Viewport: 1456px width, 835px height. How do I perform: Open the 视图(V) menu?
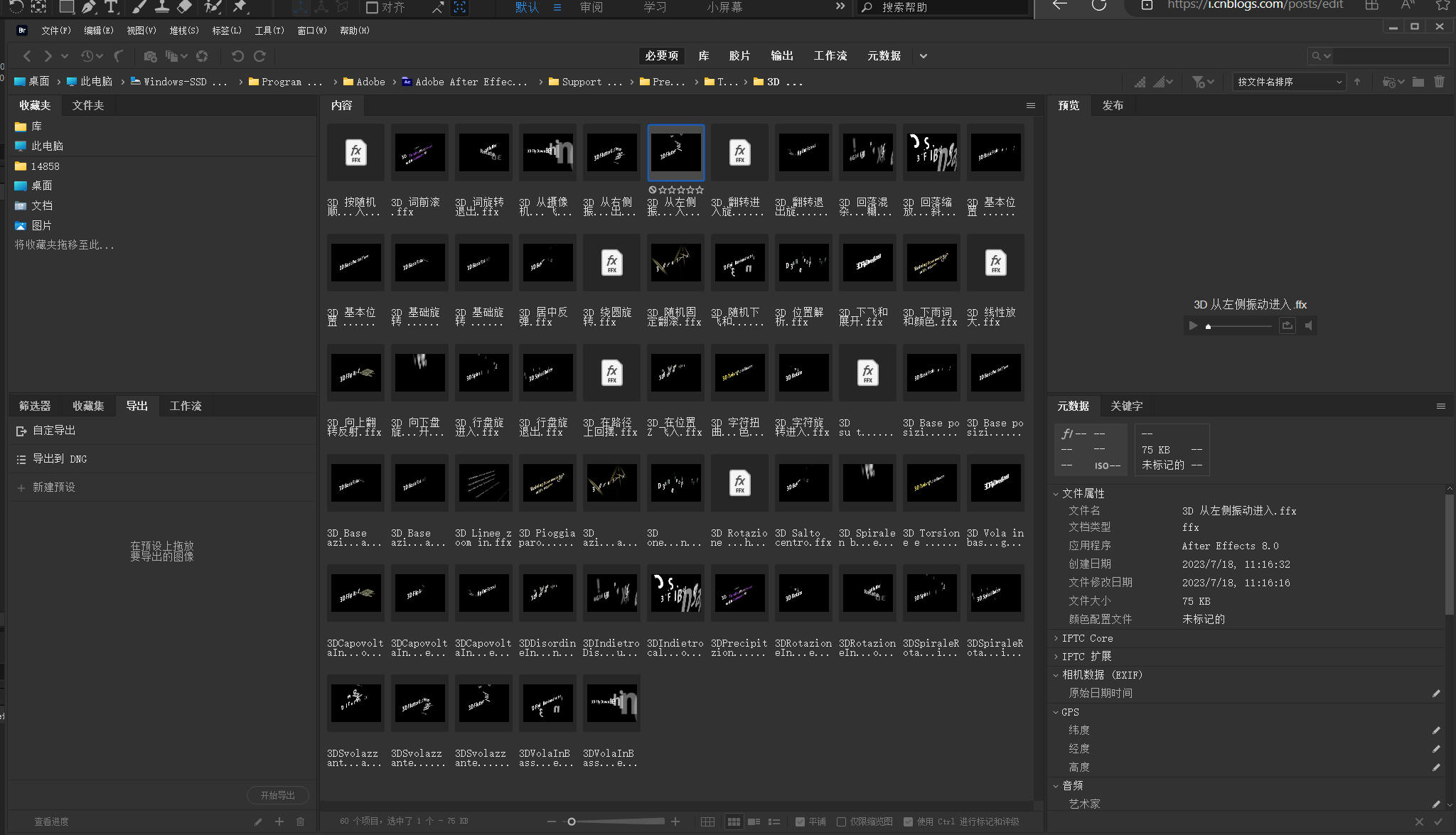141,31
